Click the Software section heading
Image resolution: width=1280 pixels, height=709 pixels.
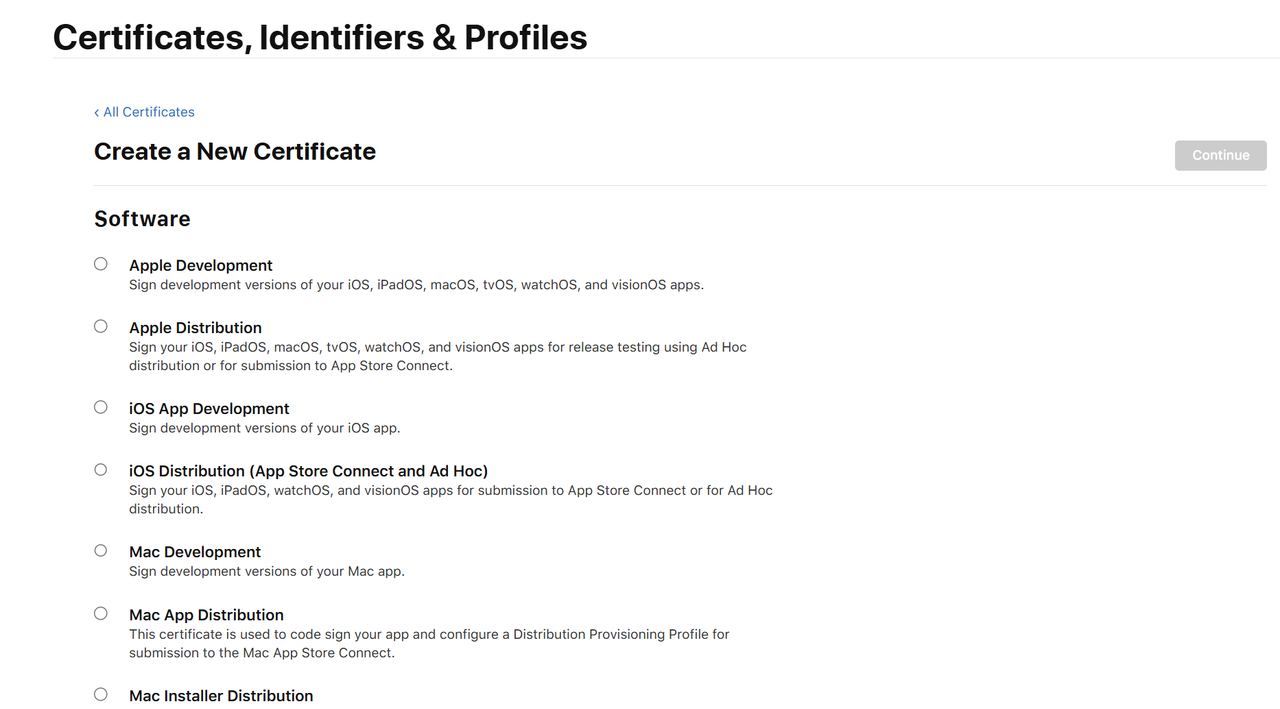(x=142, y=219)
